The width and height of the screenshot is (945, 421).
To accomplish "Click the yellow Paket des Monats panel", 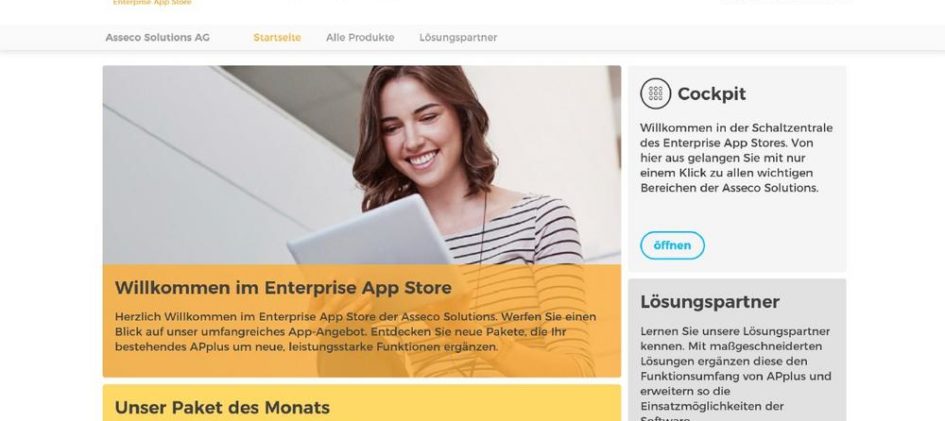I will [362, 403].
